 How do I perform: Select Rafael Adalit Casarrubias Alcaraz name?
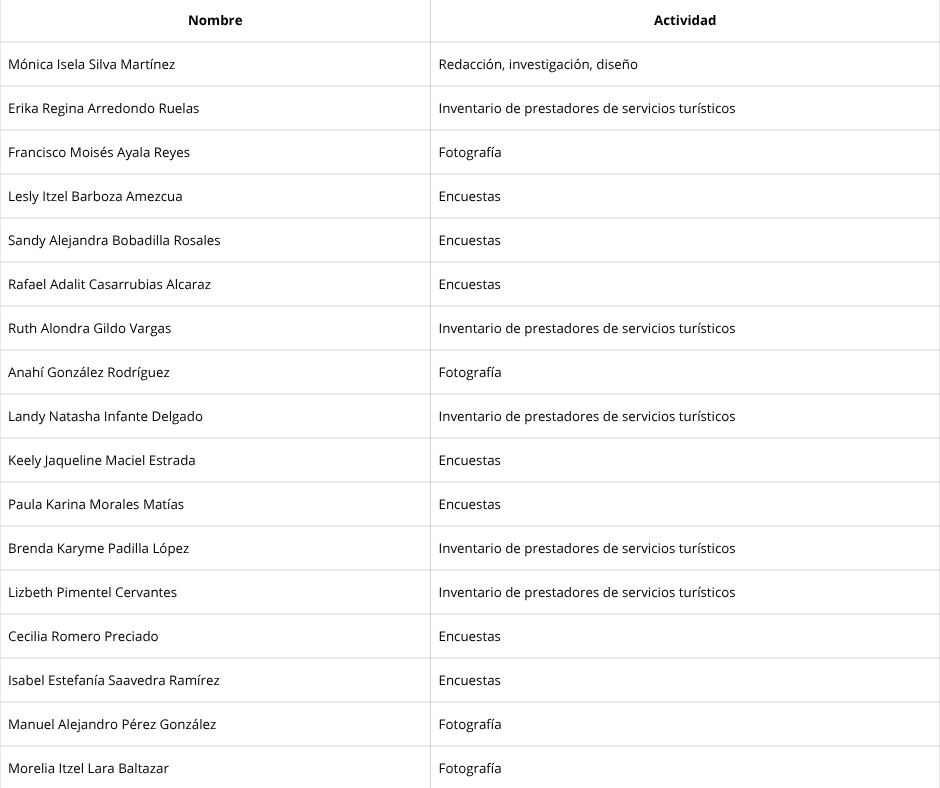point(109,284)
